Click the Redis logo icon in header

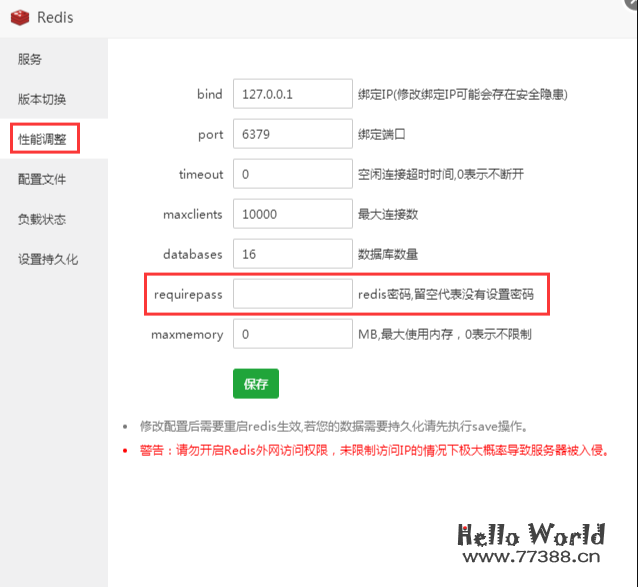20,17
